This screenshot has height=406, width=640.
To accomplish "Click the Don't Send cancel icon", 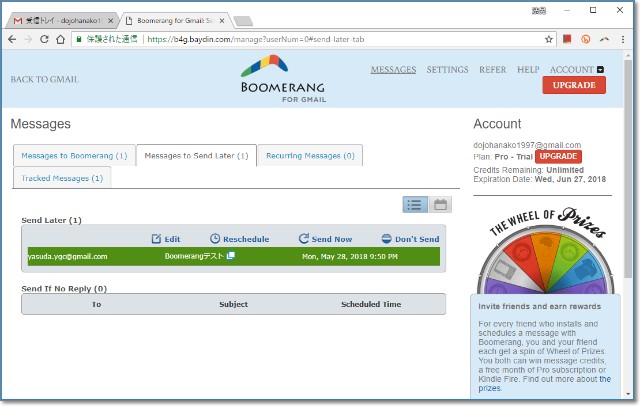I will 387,239.
